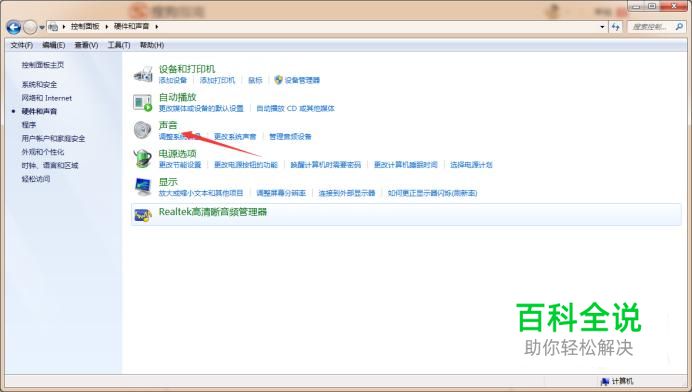Screen dimensions: 692x392
Task: Open 外观和个性化 in sidebar
Action: click(43, 152)
